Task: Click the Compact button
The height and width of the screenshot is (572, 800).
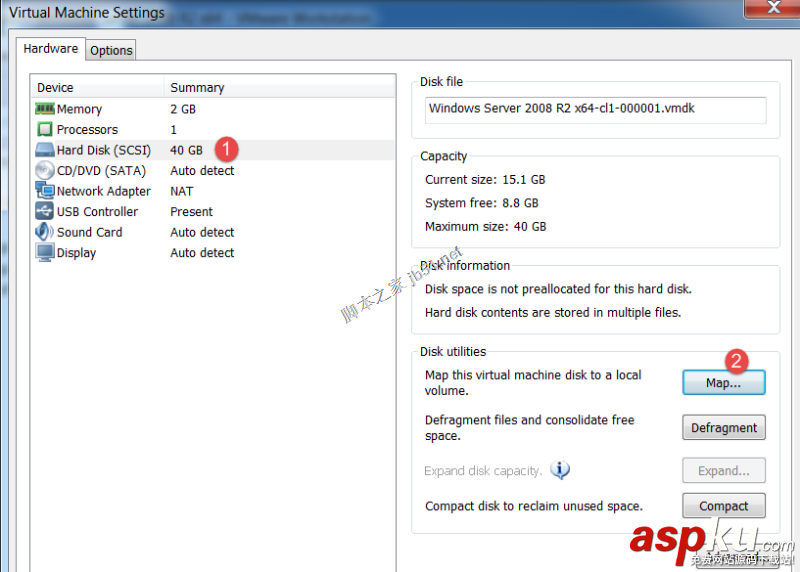Action: click(723, 506)
